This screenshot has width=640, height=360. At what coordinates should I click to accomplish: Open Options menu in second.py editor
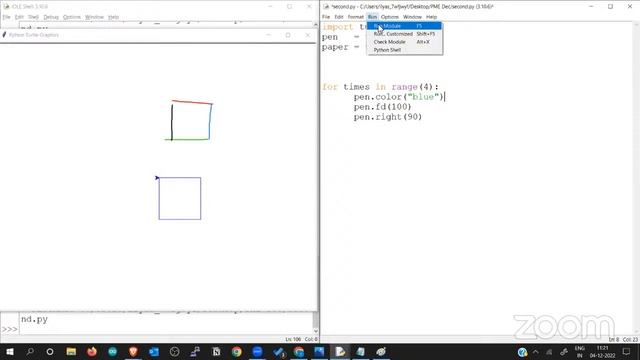click(390, 17)
